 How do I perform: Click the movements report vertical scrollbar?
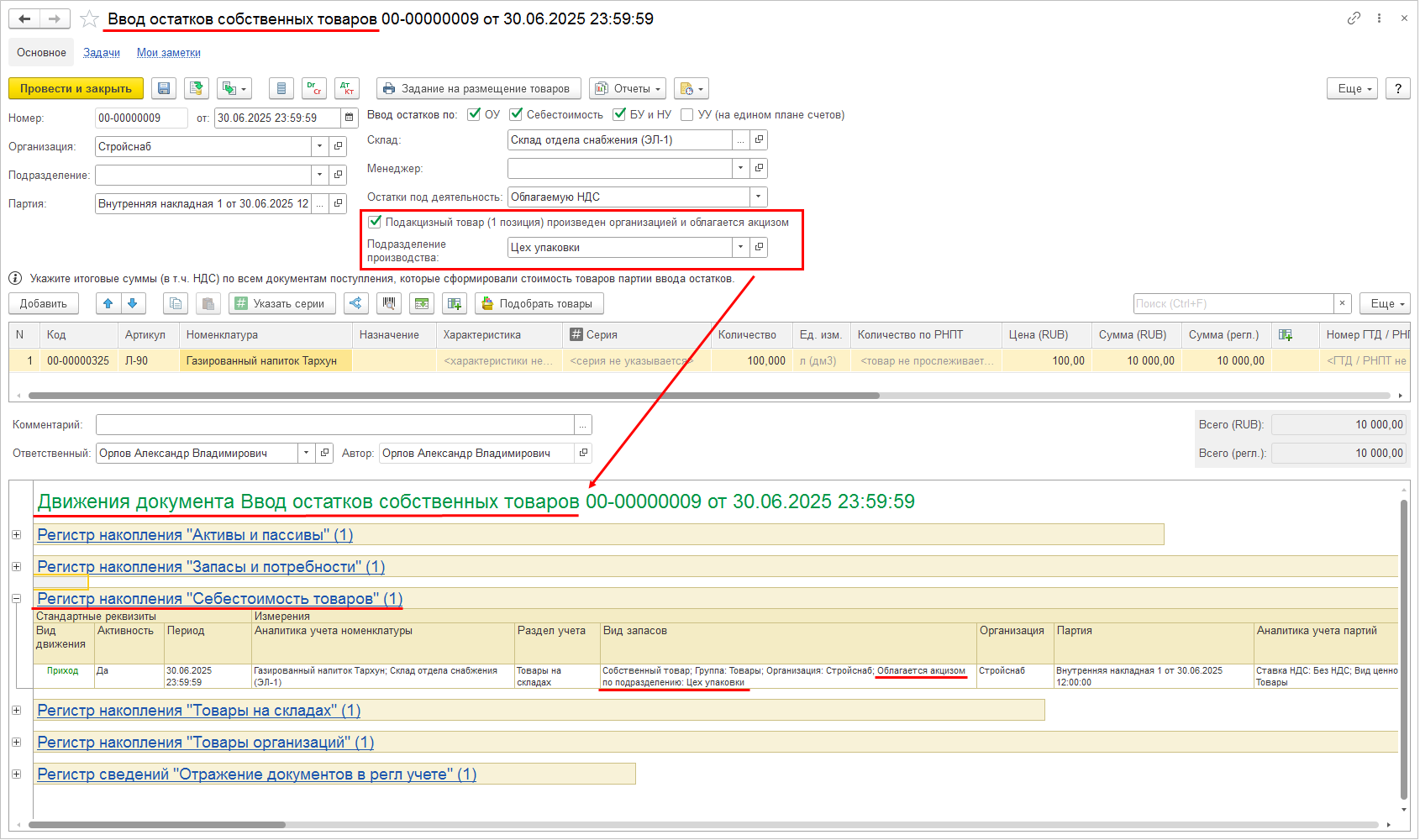point(1403,648)
